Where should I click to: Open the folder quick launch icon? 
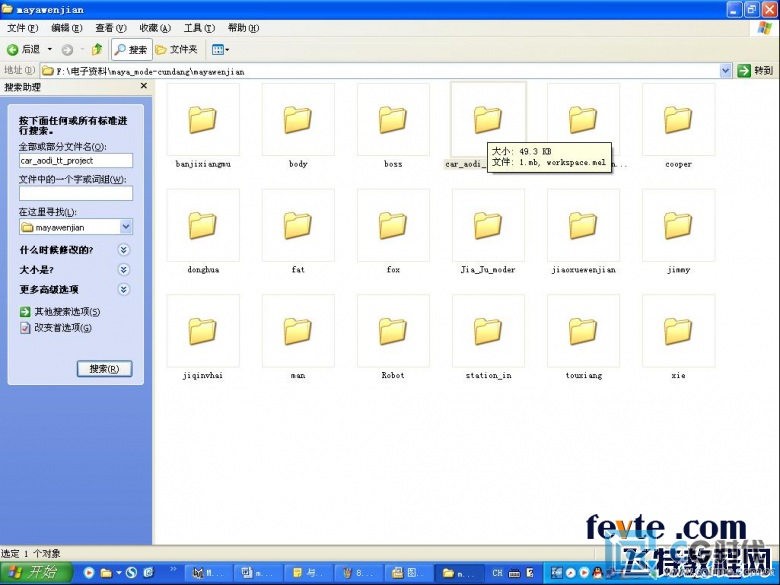click(106, 573)
